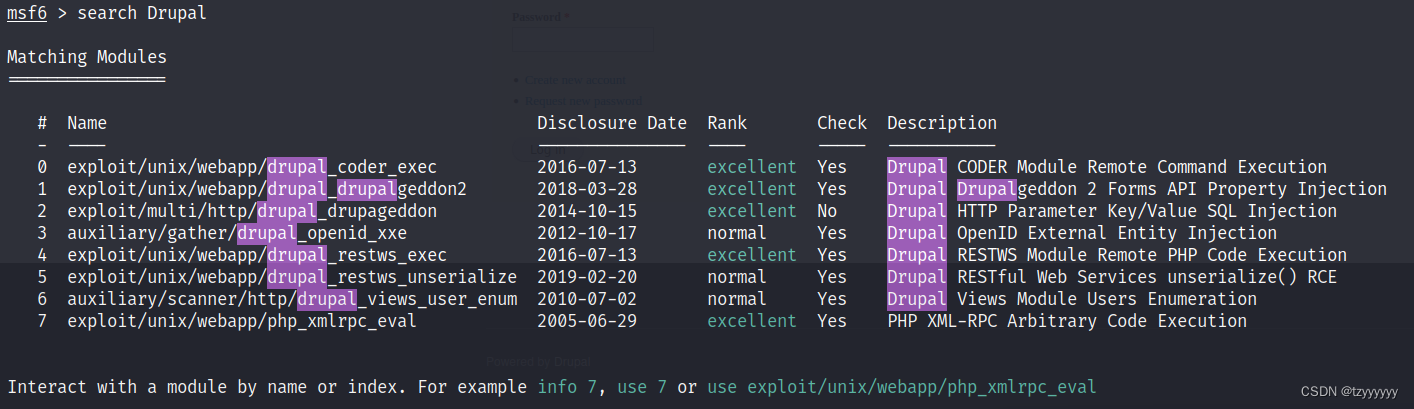1414x409 pixels.
Task: Click description 'RESTful Web Services unserialize() RCE'
Action: click(1147, 277)
